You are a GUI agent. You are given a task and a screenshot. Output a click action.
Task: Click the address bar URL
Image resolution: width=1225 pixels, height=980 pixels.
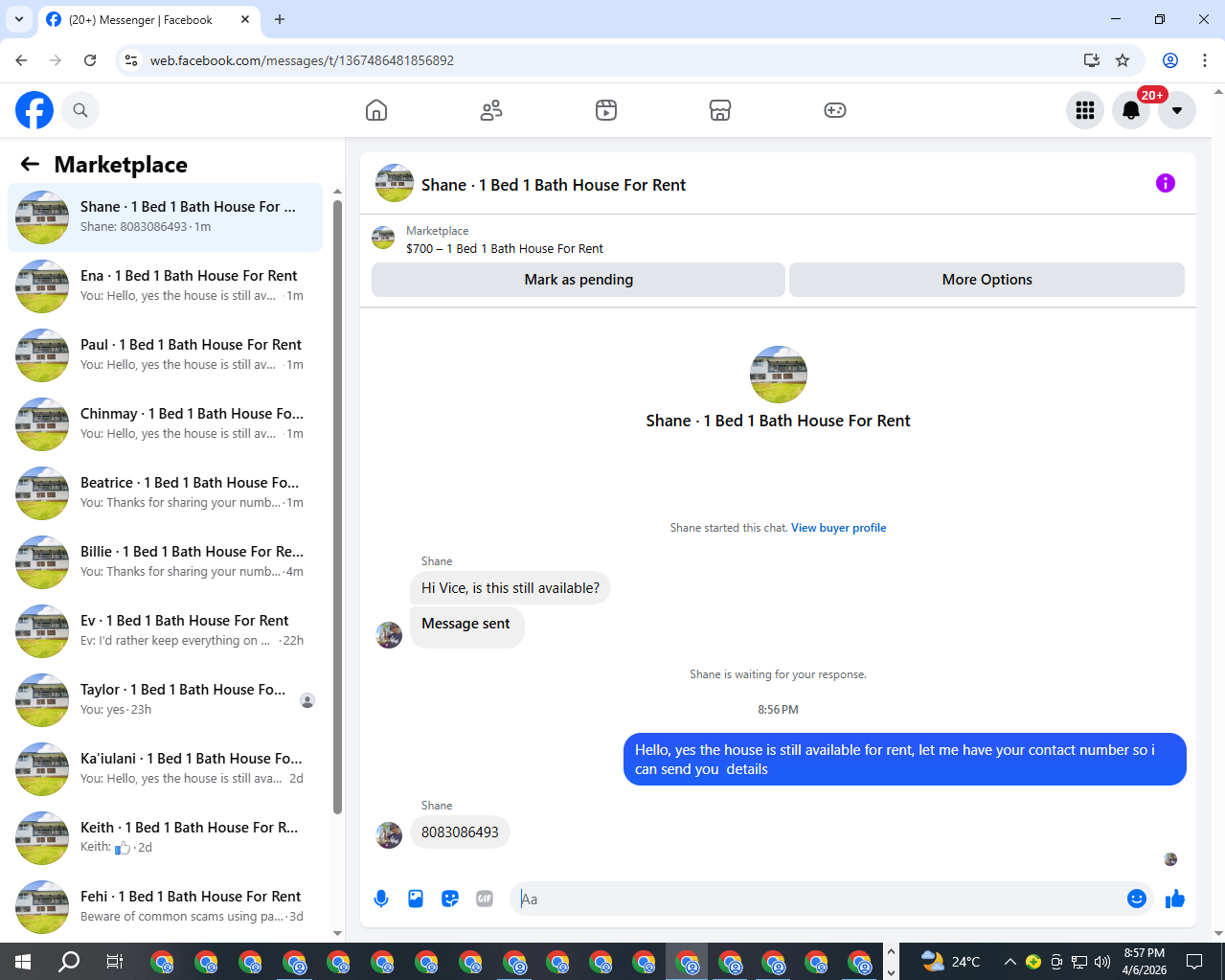[x=302, y=60]
